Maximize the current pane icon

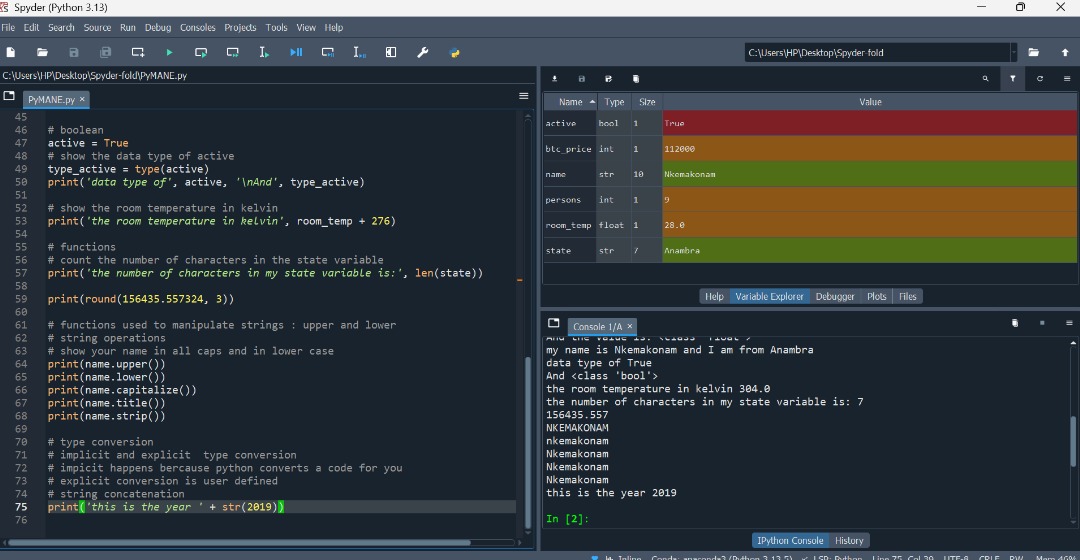[x=391, y=52]
